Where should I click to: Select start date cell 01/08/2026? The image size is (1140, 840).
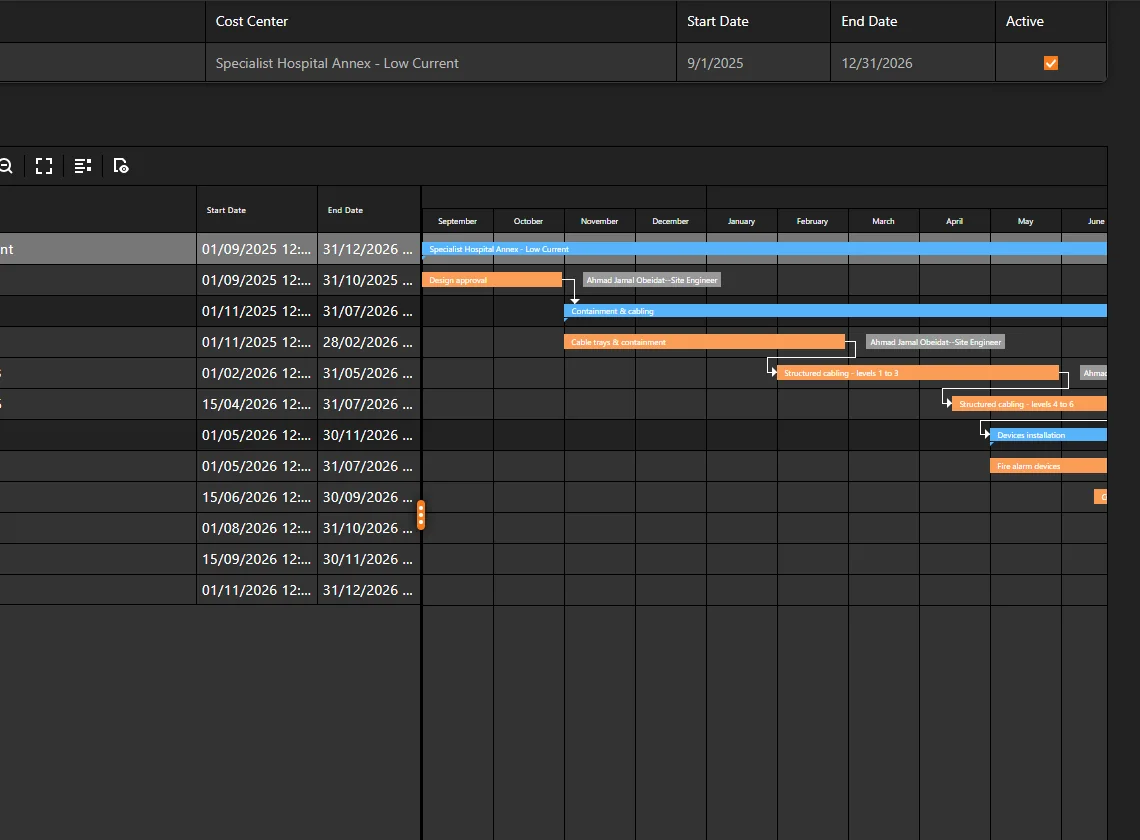click(257, 528)
